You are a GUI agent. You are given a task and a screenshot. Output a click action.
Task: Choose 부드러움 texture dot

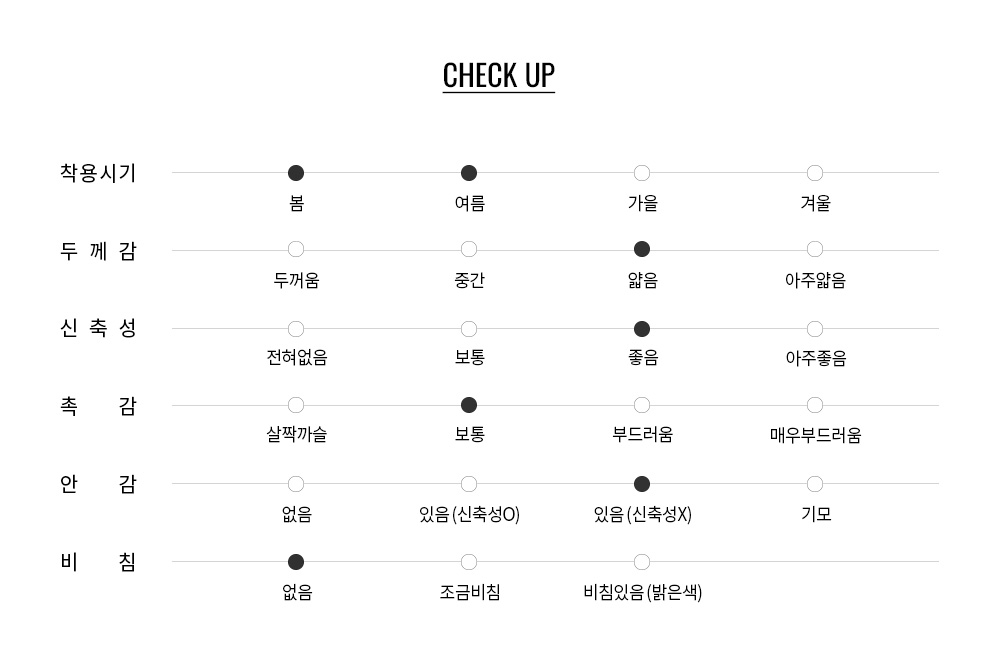642,405
